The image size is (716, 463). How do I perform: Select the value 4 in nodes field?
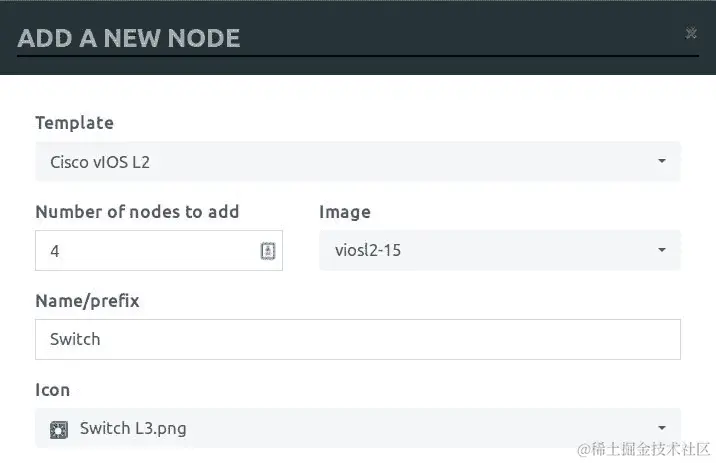(55, 251)
